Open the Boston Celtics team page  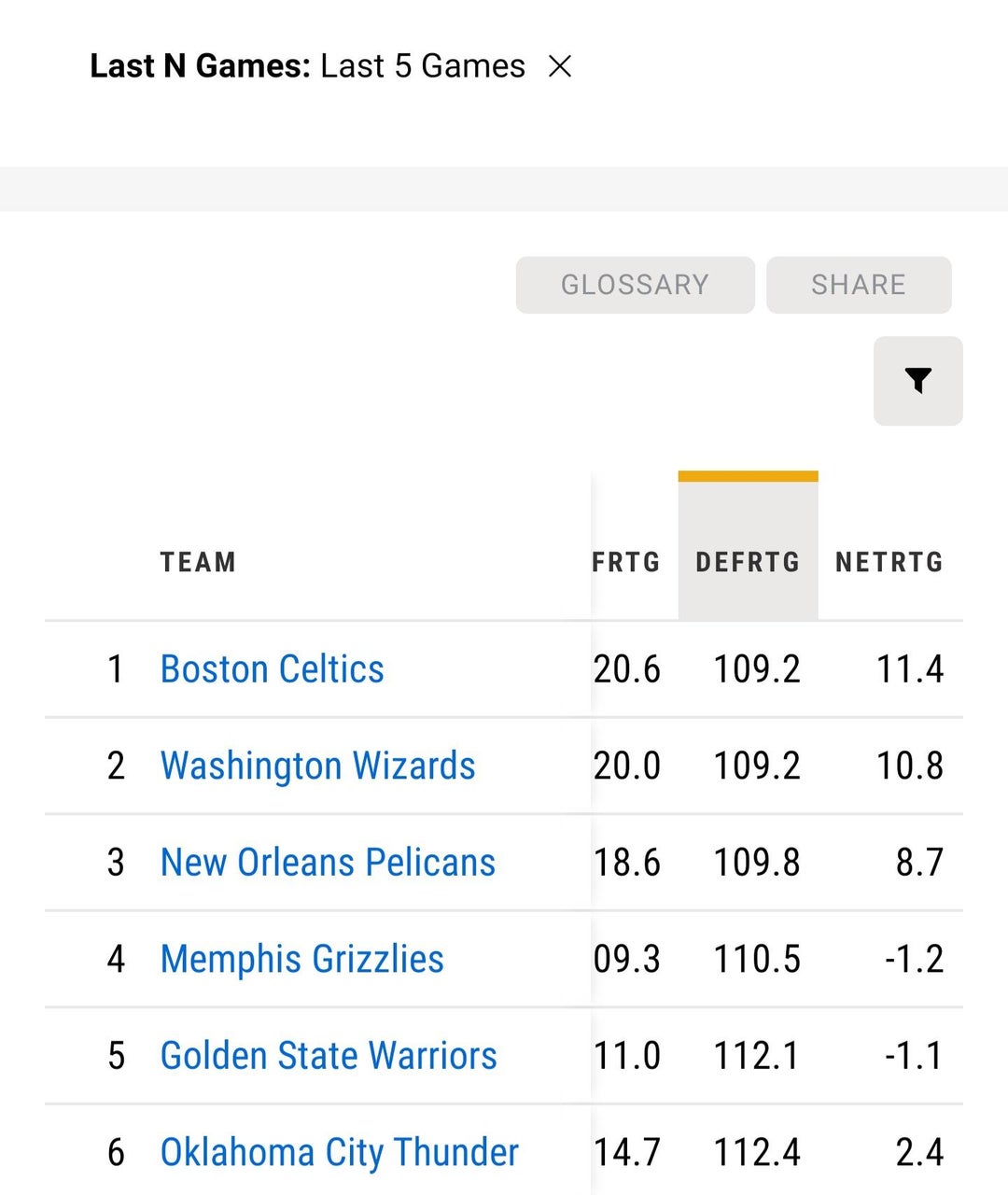(x=272, y=669)
